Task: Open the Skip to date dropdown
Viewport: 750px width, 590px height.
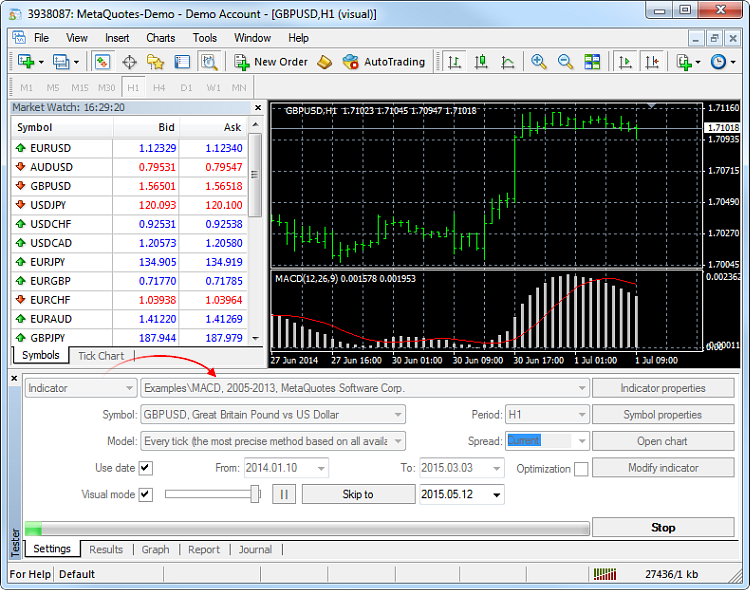Action: point(498,495)
